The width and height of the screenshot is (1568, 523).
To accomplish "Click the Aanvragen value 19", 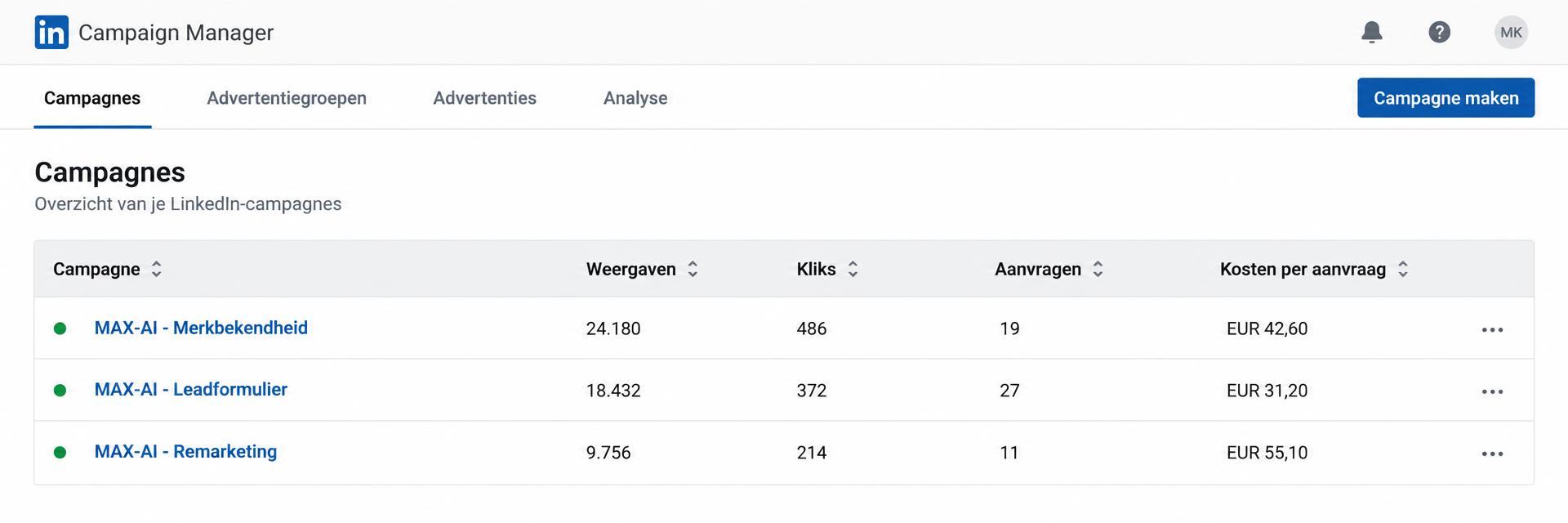I will click(x=1009, y=329).
